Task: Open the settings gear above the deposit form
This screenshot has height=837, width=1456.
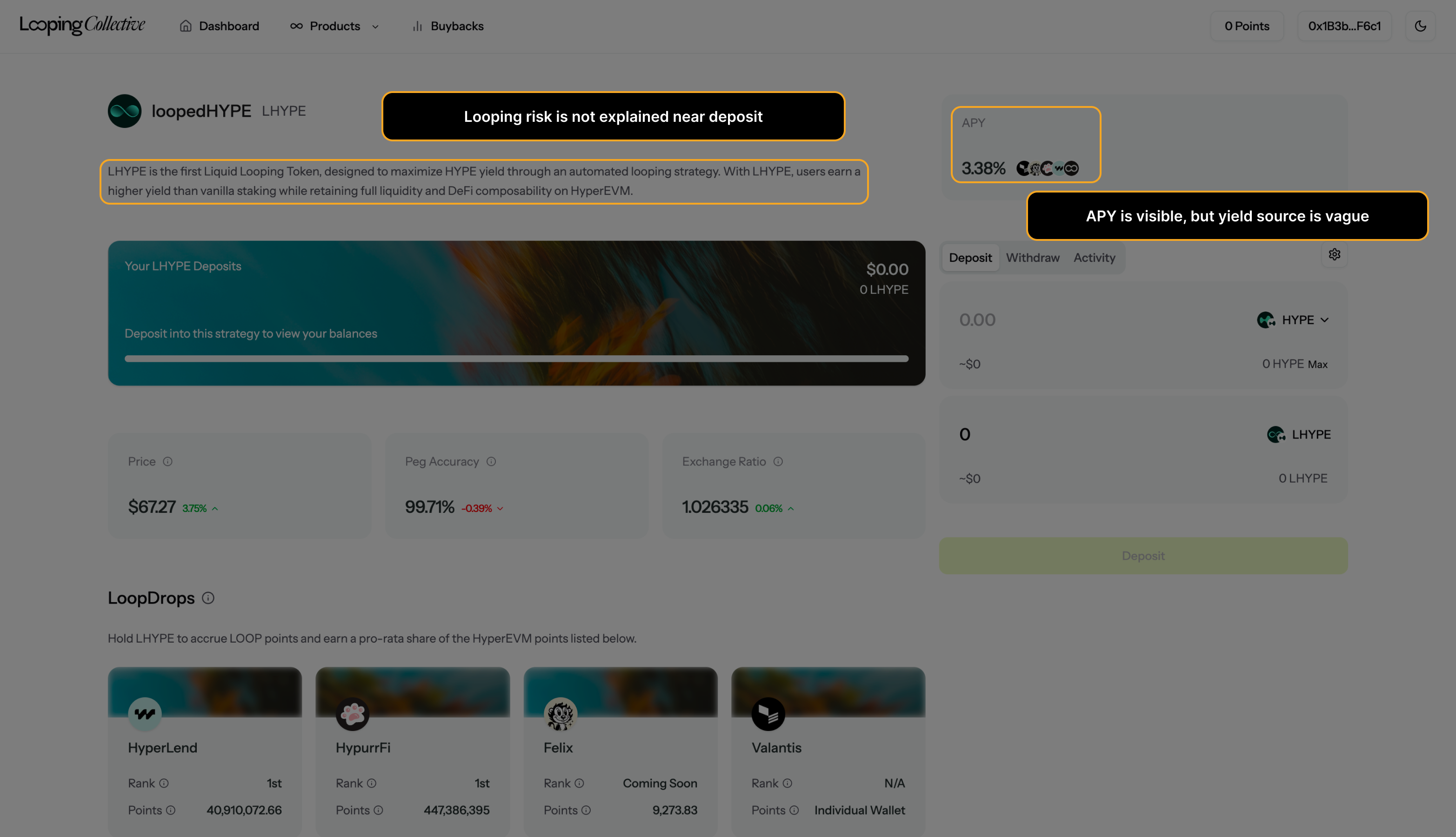Action: click(x=1335, y=254)
